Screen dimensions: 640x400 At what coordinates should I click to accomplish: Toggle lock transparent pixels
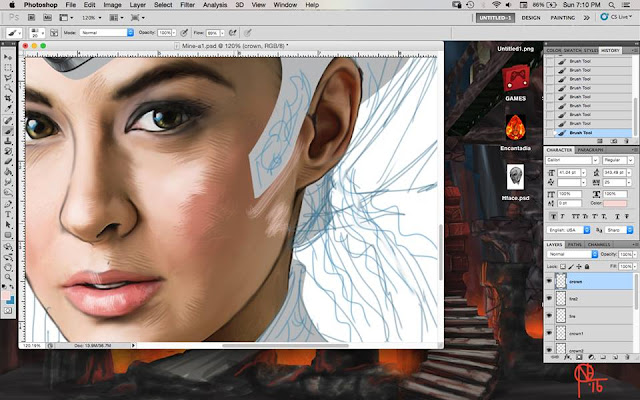tap(563, 267)
